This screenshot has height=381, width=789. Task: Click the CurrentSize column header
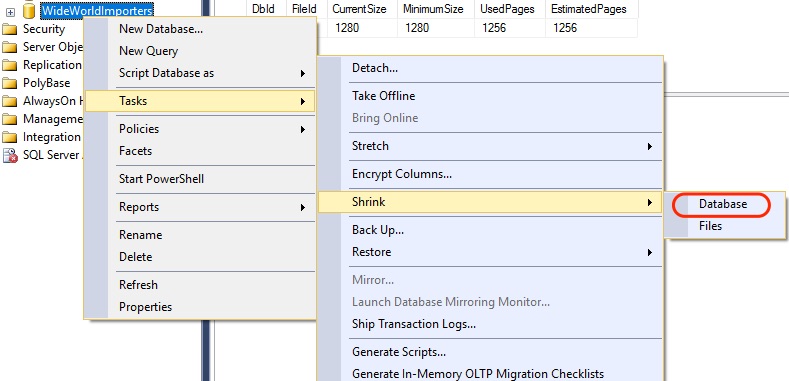pyautogui.click(x=359, y=9)
